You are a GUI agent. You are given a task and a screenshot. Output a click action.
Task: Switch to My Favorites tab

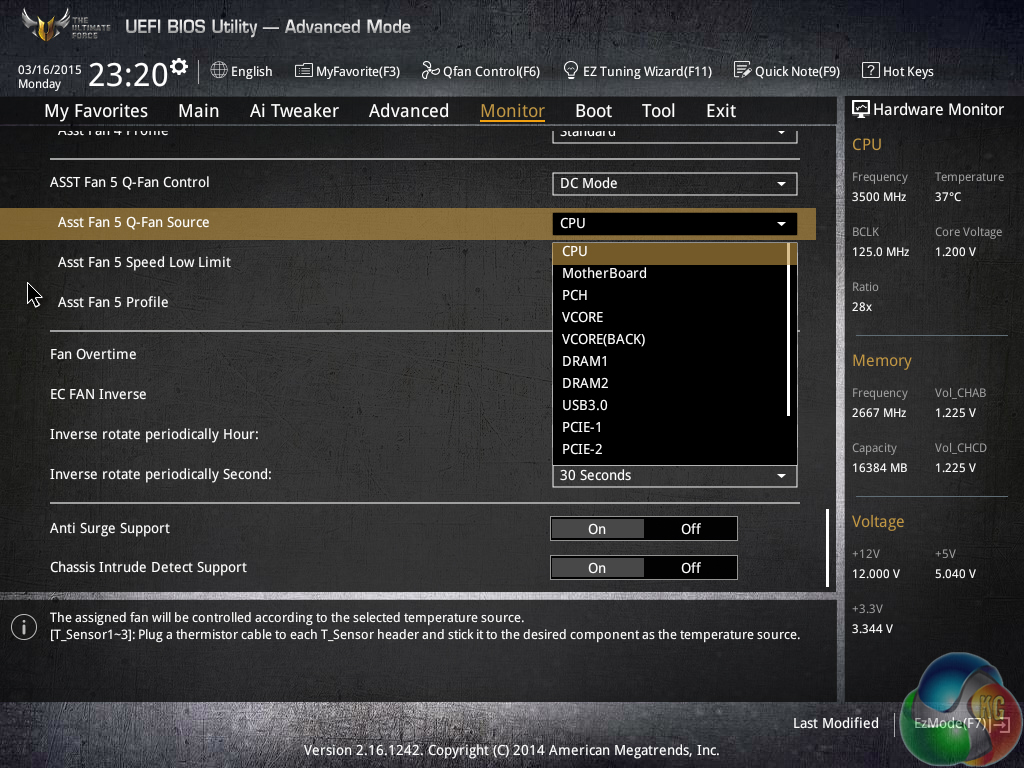[96, 111]
